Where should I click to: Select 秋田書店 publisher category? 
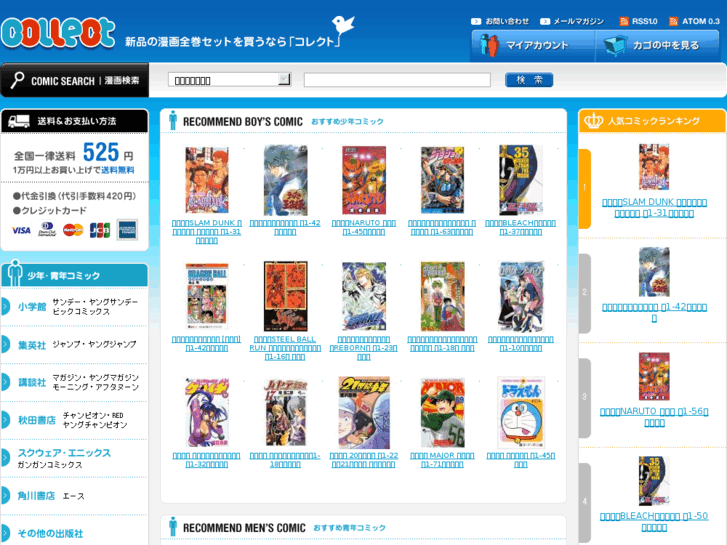[x=37, y=420]
